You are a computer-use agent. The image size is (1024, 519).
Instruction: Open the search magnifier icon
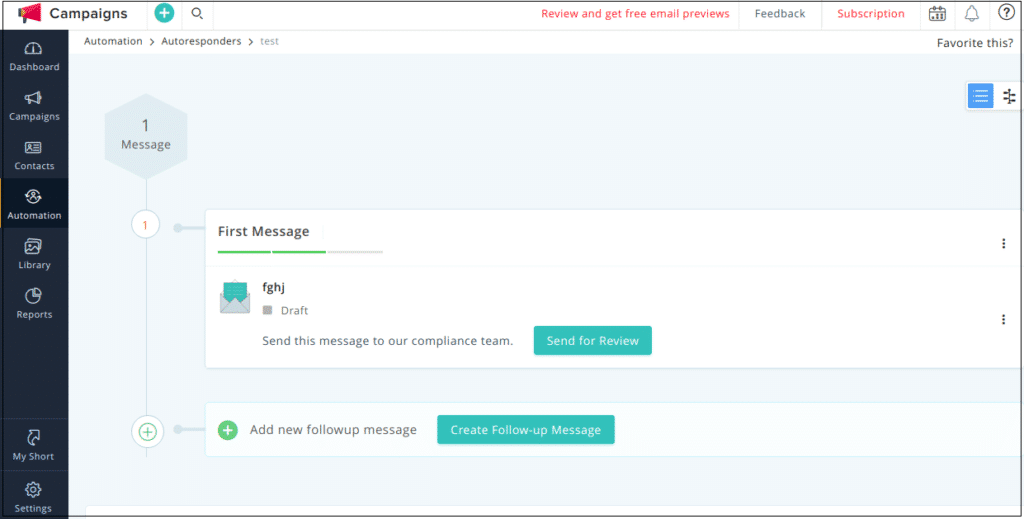point(197,13)
